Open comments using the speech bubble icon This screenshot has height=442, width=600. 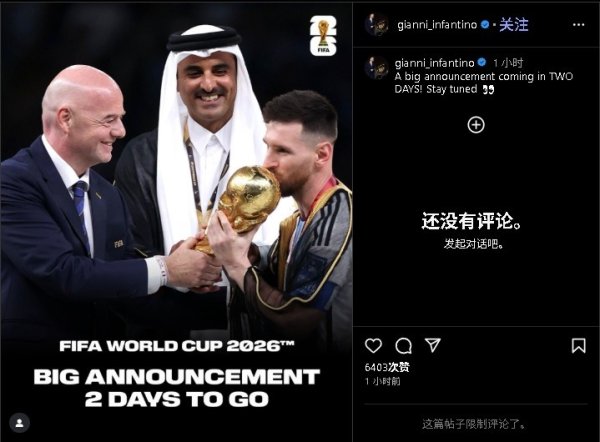403,346
